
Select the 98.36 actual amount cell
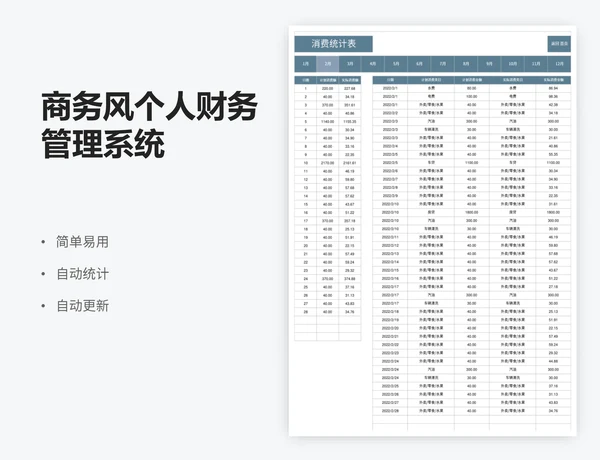coord(553,96)
